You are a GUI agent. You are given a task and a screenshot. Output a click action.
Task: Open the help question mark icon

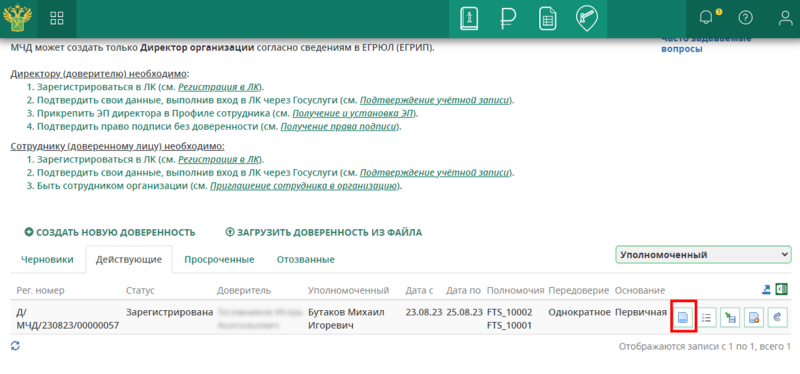point(745,18)
